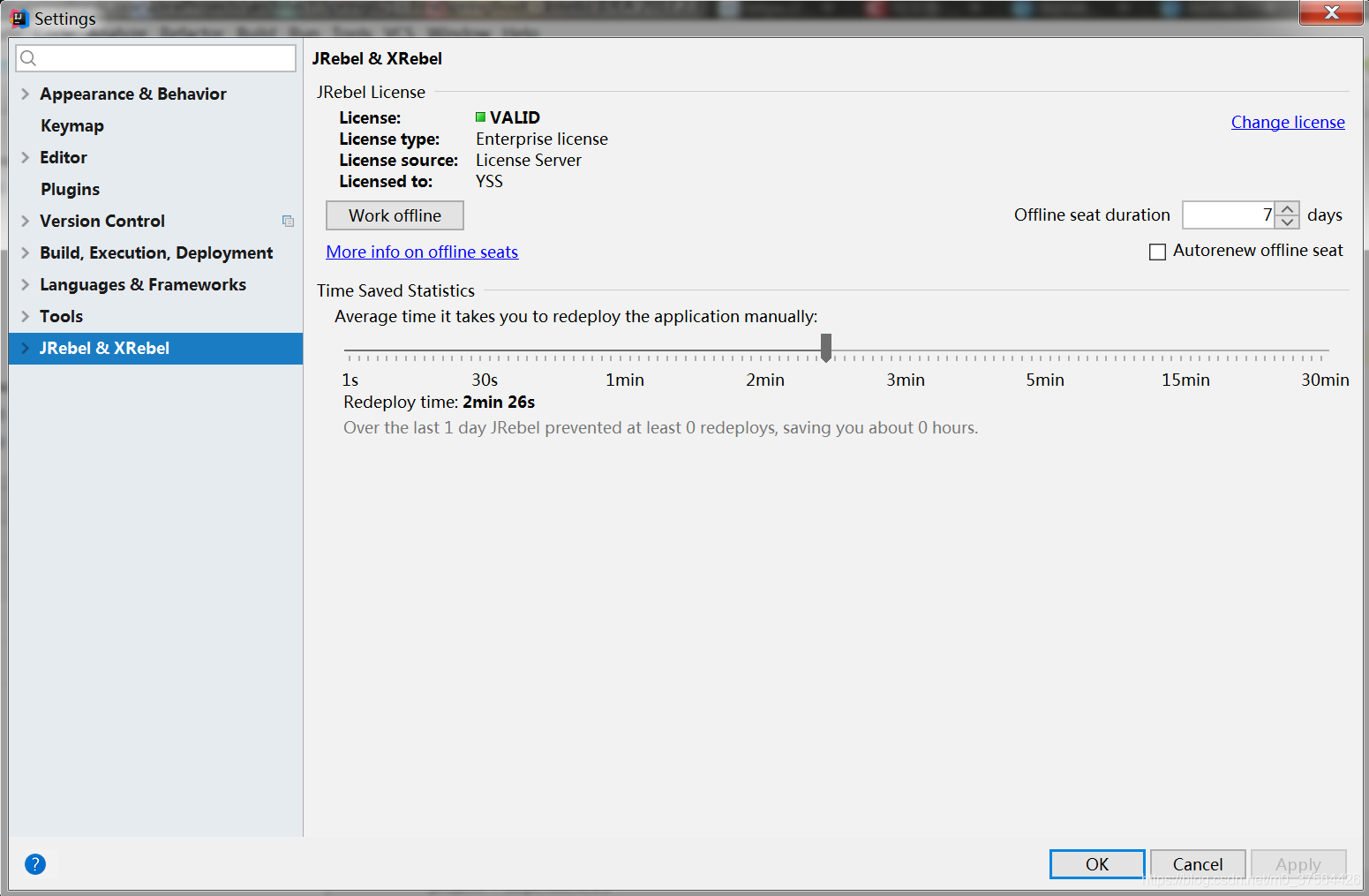Click the Version Control project-level settings icon
Viewport: 1369px width, 896px height.
[288, 222]
